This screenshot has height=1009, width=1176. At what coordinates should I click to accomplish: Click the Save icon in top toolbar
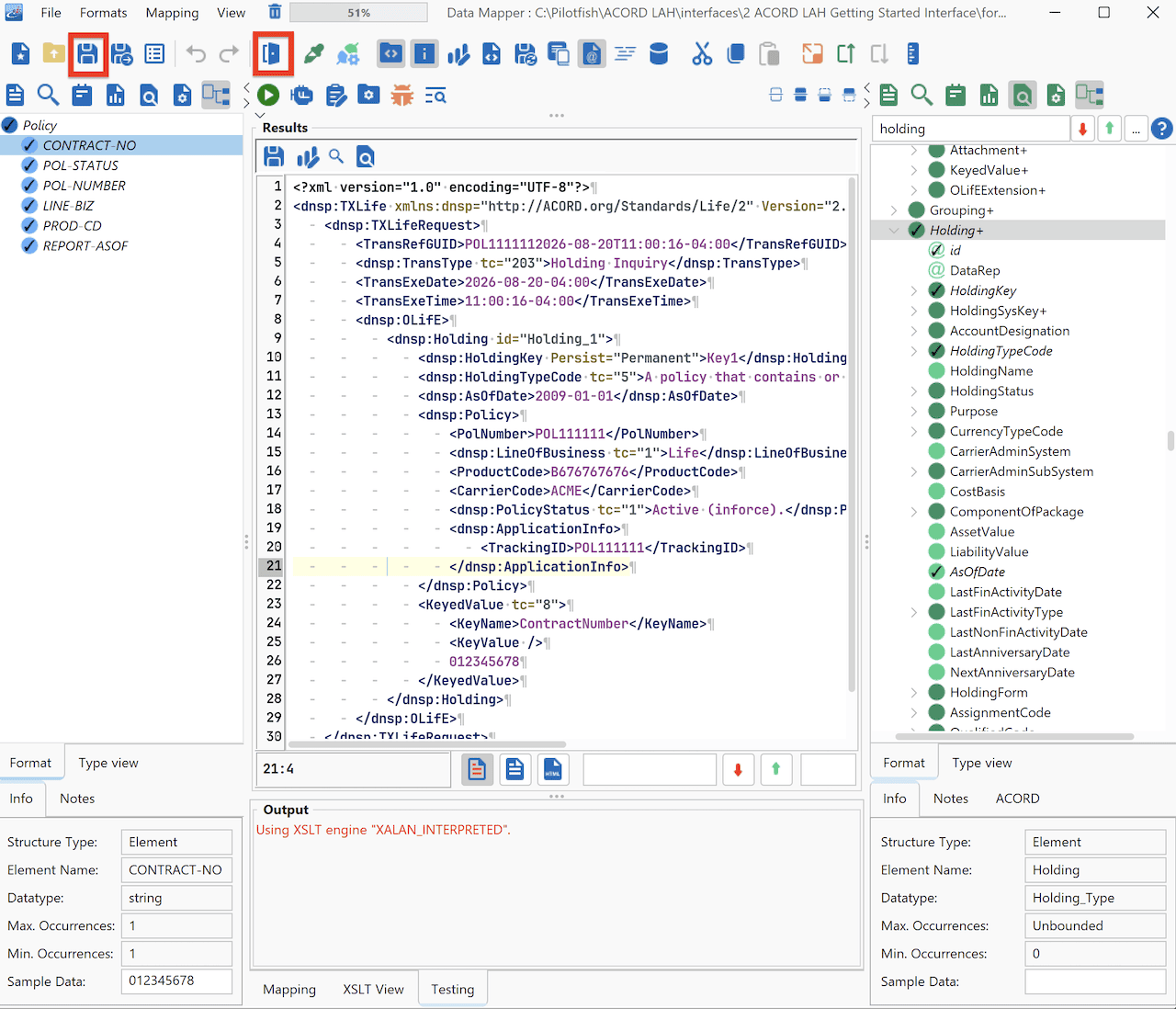coord(87,54)
